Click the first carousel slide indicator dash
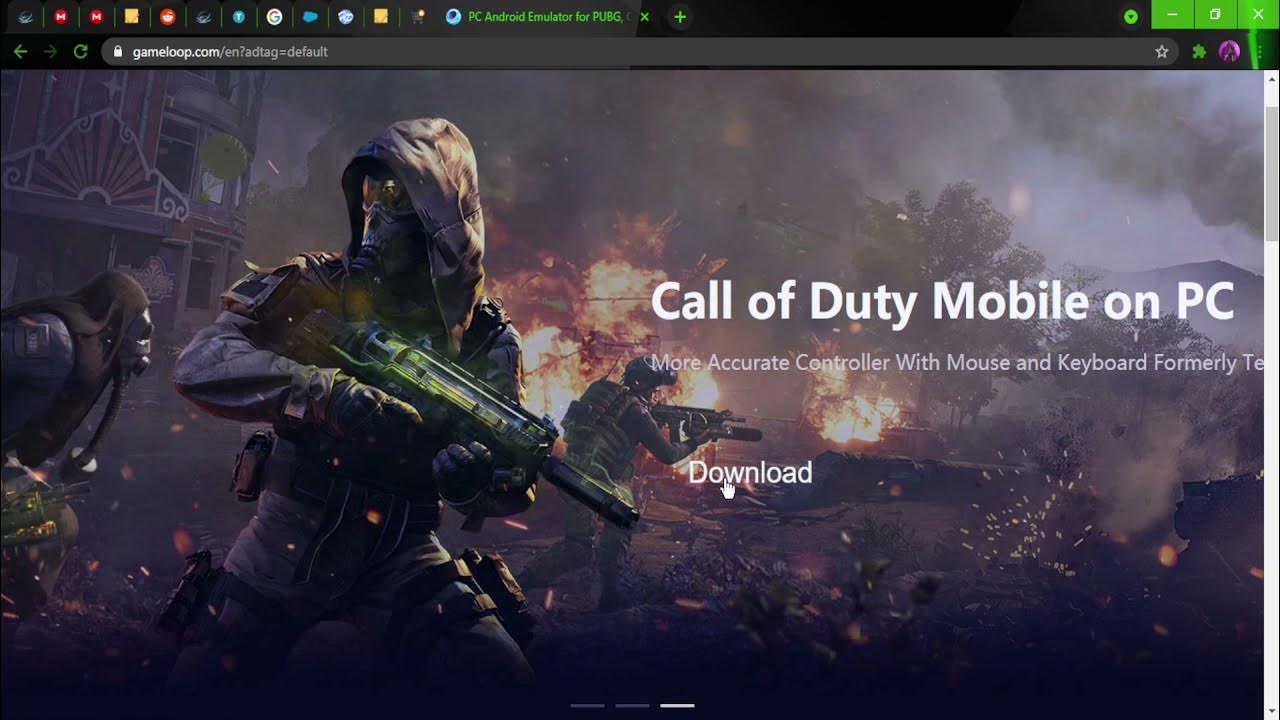Viewport: 1280px width, 720px height. pos(587,706)
